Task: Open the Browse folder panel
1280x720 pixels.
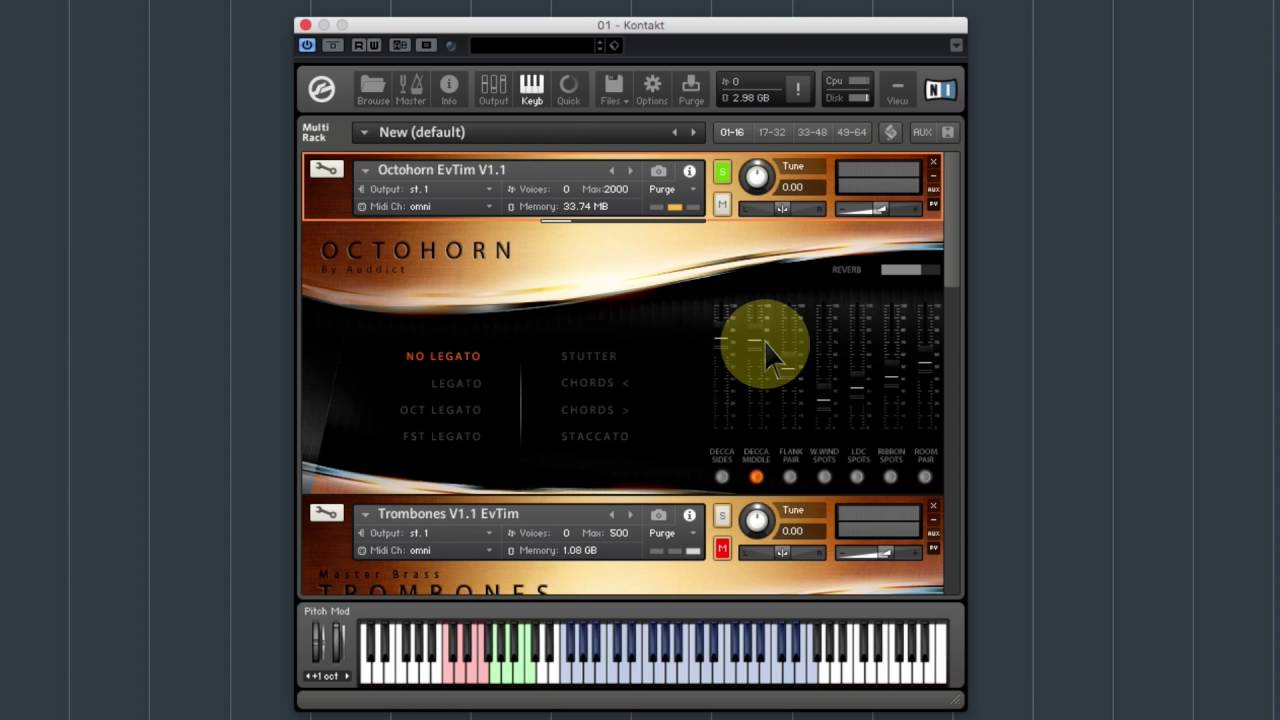Action: pyautogui.click(x=373, y=89)
